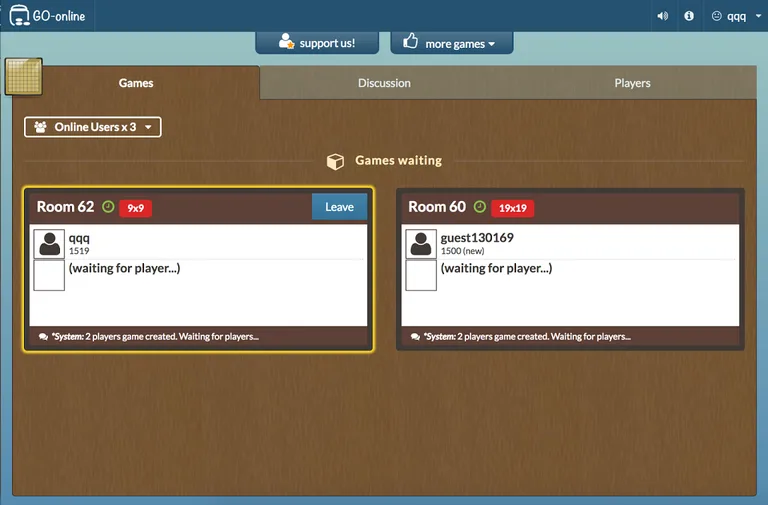Expand the more games dropdown
Screen dimensions: 768x505
(452, 43)
